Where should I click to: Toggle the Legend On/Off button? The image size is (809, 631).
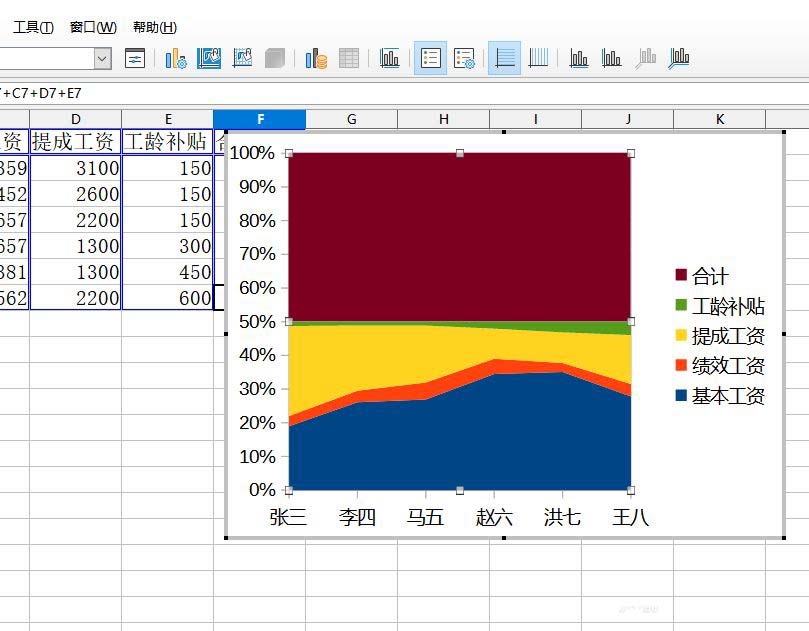coord(431,58)
